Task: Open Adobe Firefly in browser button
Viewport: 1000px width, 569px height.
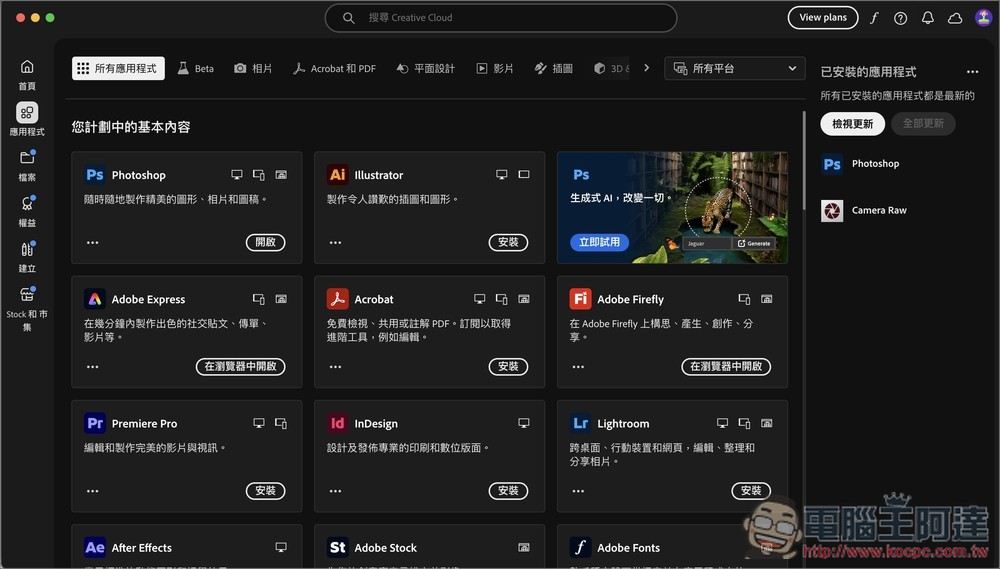Action: click(726, 367)
